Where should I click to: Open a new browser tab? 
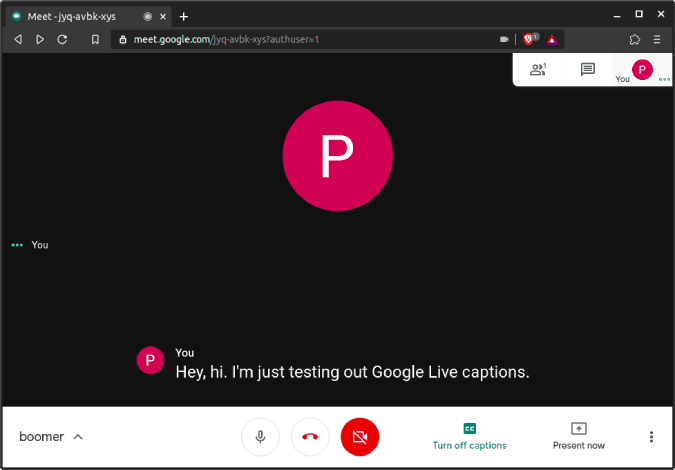coord(184,17)
